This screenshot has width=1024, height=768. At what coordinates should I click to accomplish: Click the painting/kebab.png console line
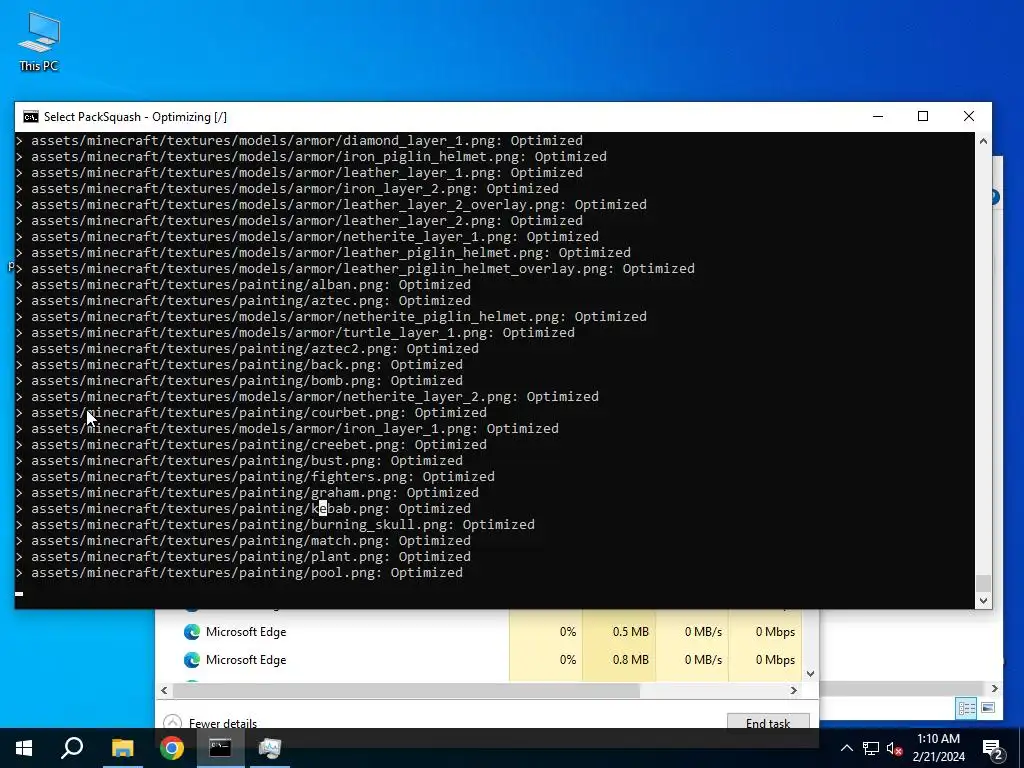tap(244, 509)
